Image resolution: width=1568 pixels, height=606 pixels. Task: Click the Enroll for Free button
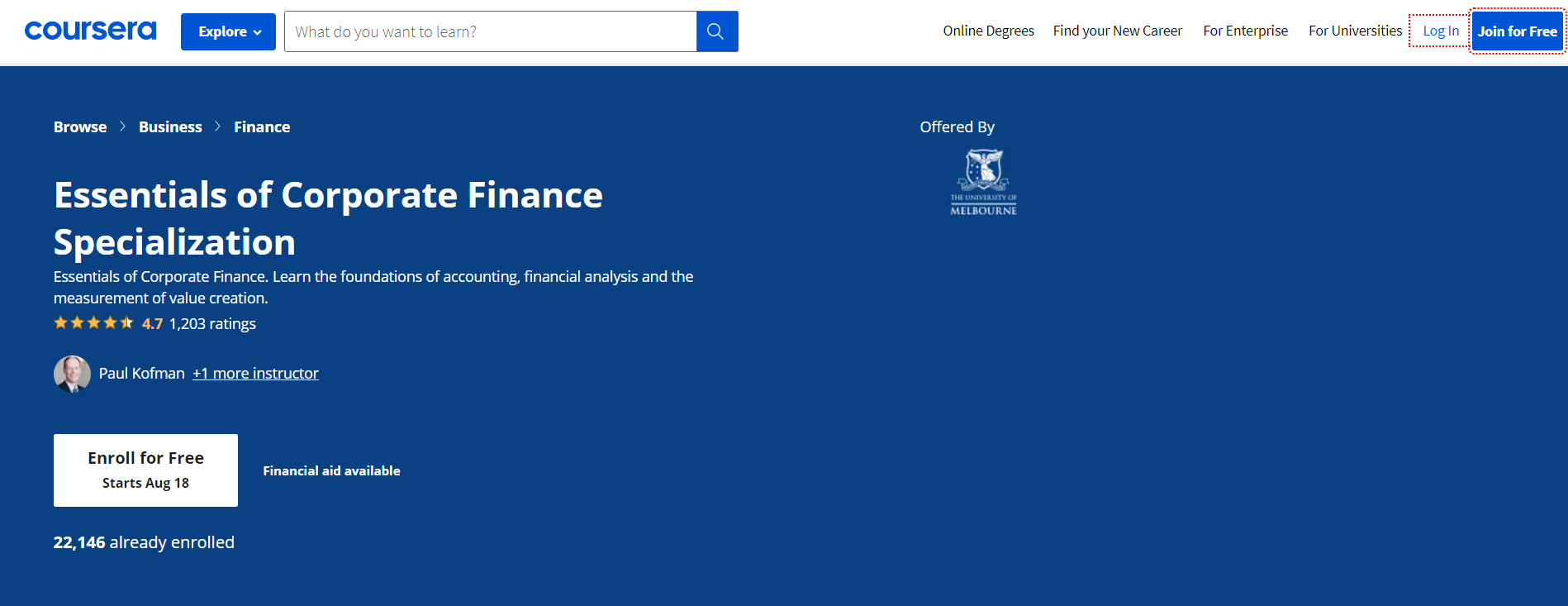coord(145,470)
